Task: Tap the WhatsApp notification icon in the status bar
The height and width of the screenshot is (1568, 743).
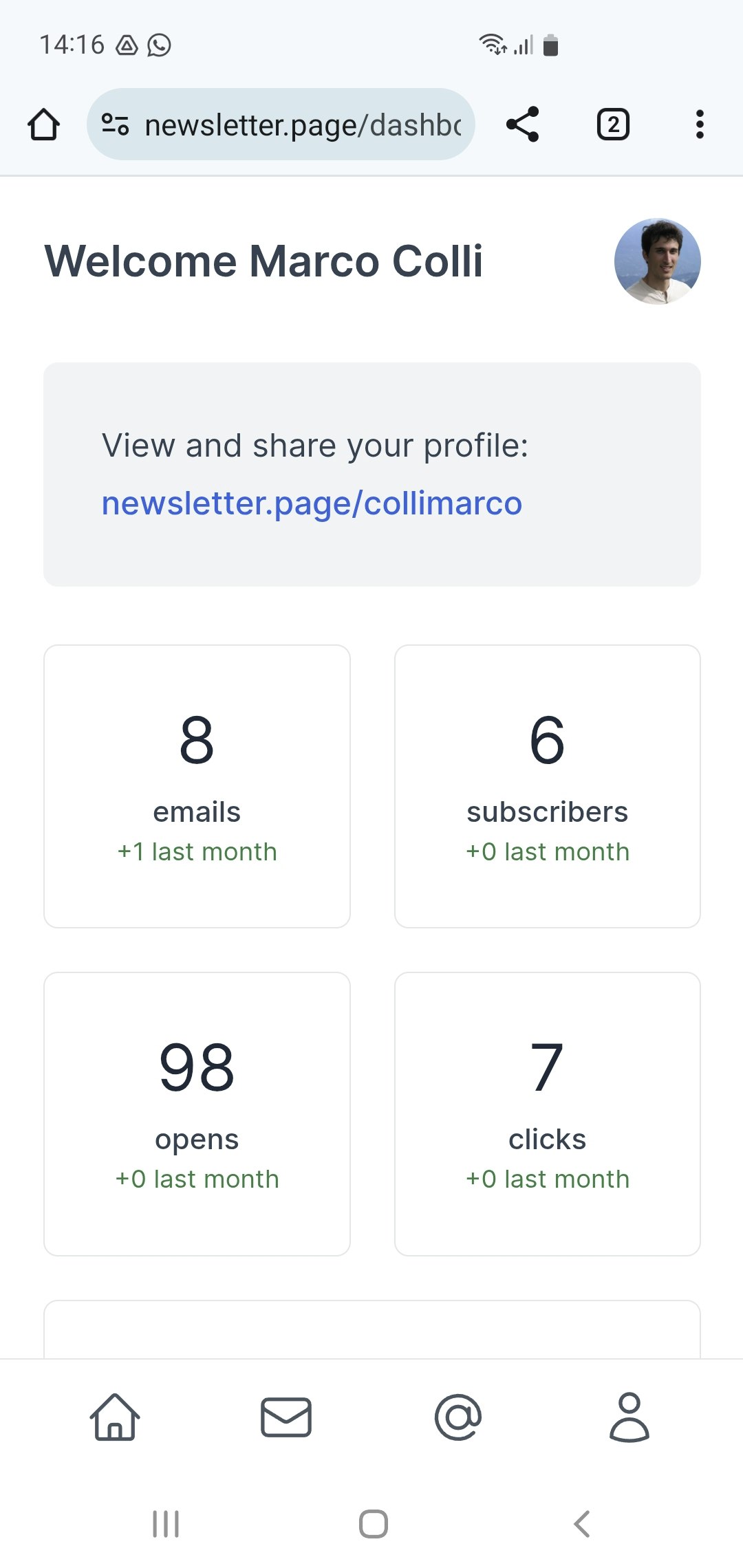Action: (x=159, y=45)
